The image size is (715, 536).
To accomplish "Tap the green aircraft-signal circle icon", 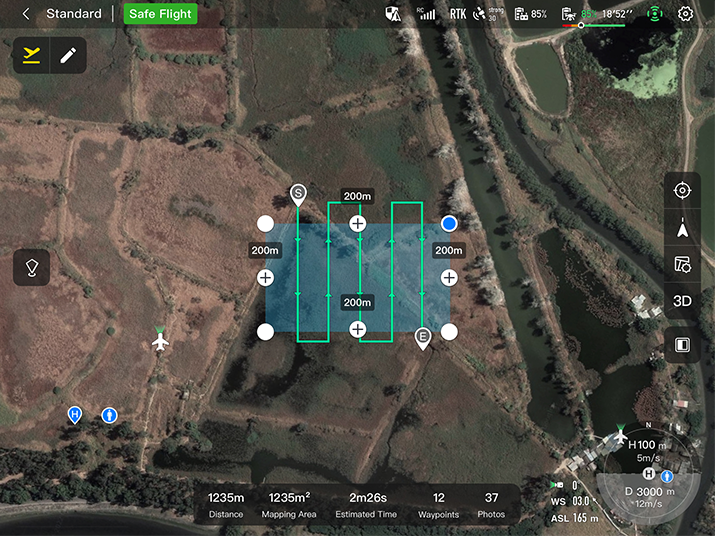I will pos(655,14).
